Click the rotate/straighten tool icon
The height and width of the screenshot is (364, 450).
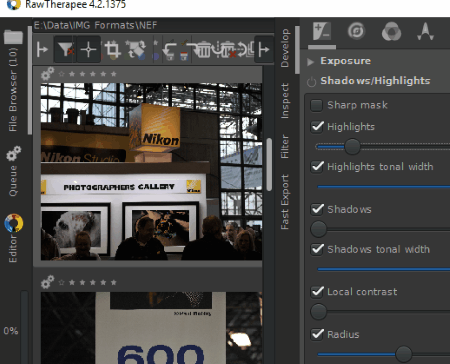(136, 50)
